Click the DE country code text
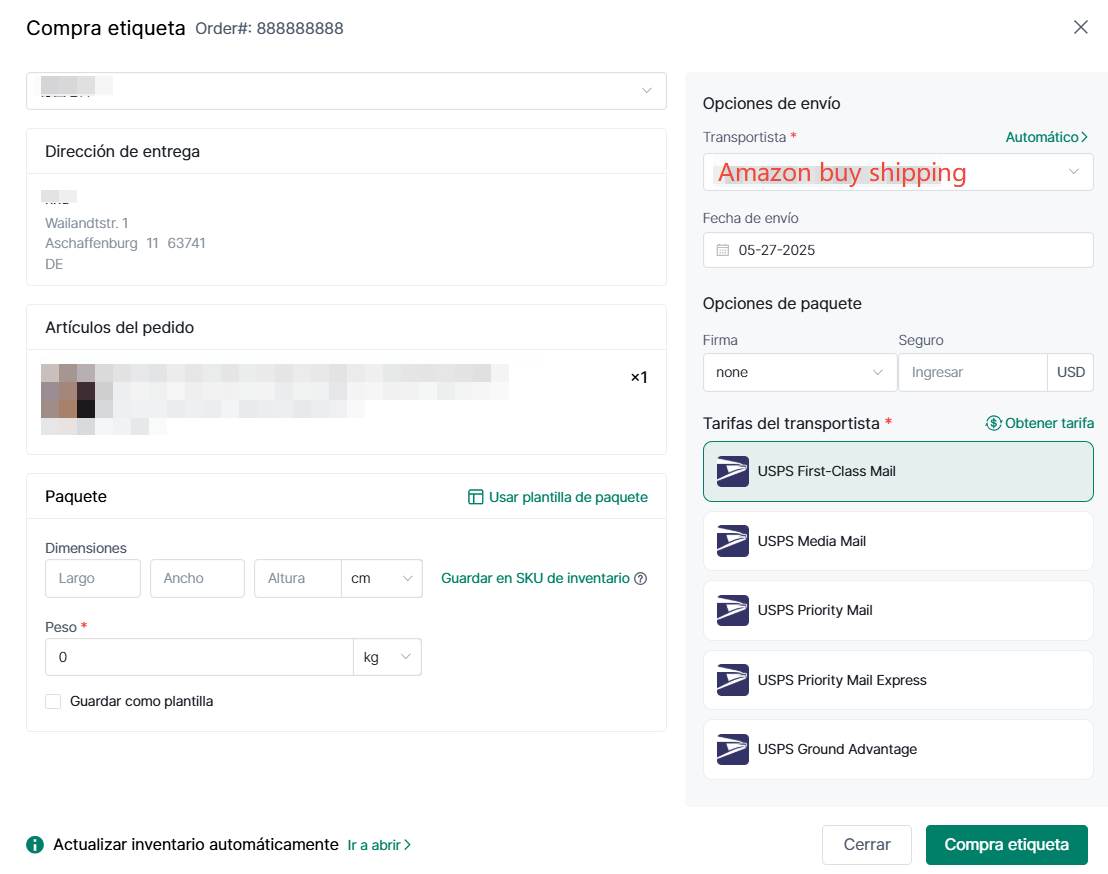Viewport: 1108px width, 874px height. 54,264
